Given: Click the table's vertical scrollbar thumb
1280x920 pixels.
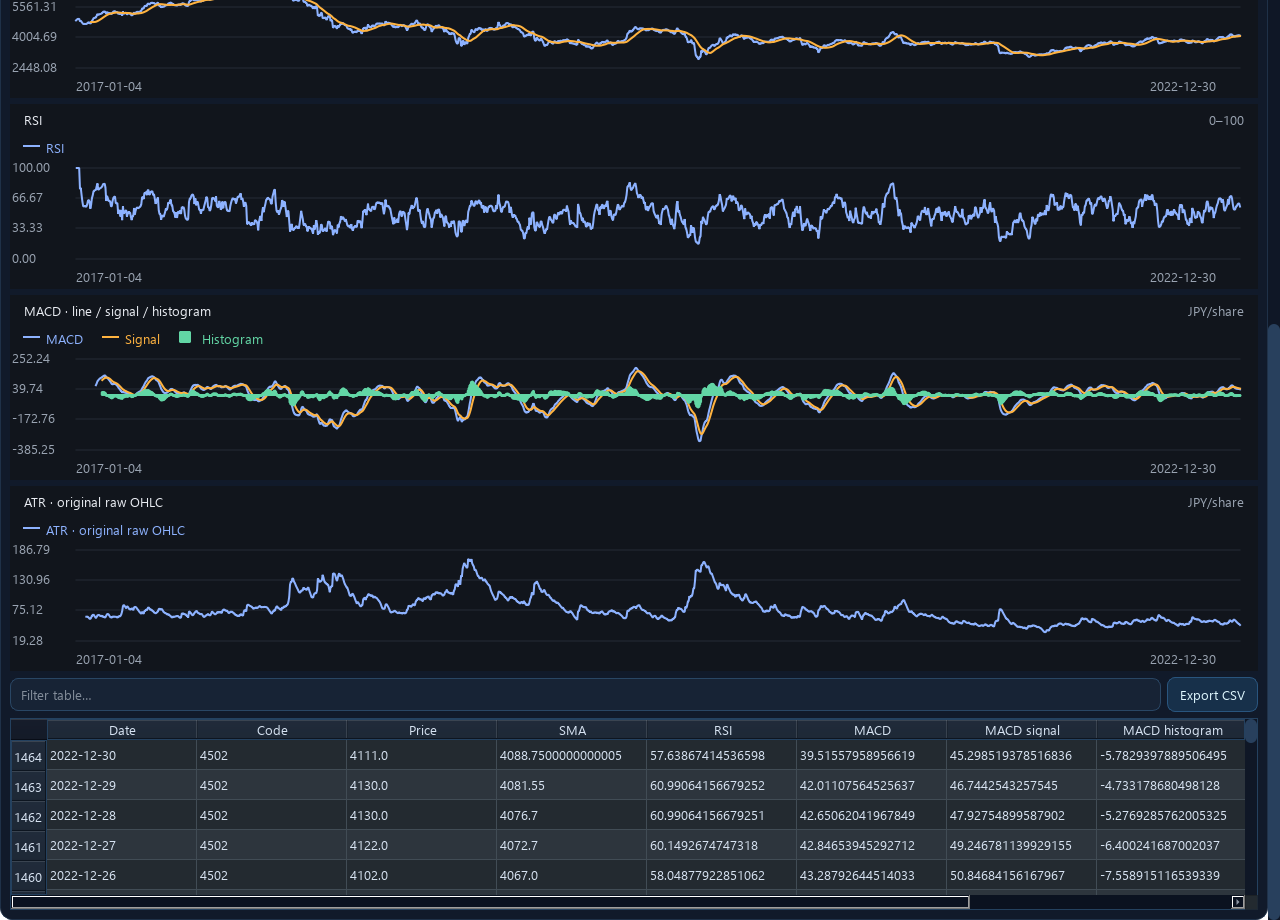Looking at the screenshot, I should click(x=1251, y=731).
